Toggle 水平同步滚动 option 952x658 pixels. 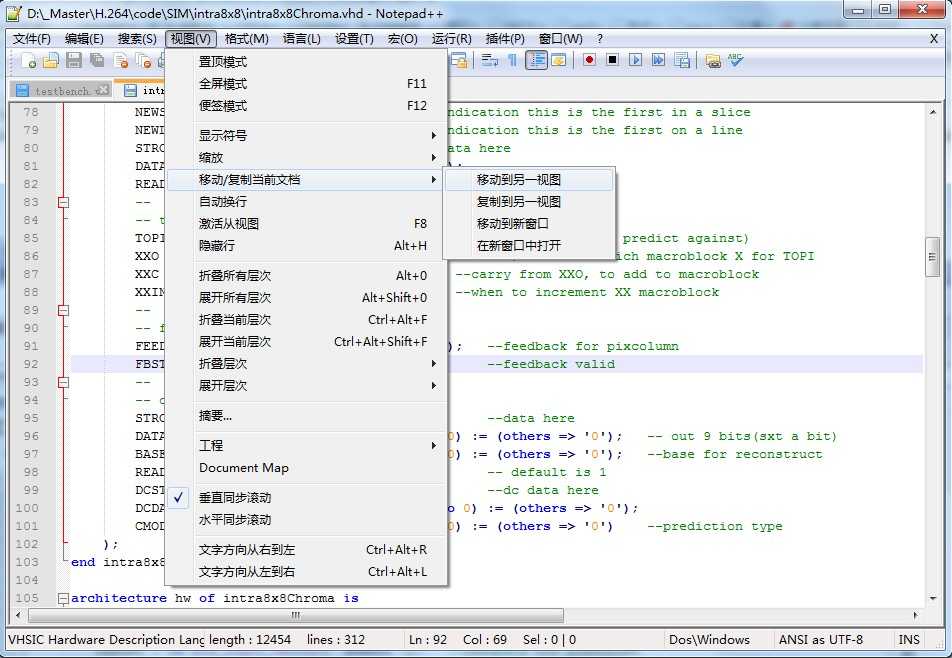click(x=307, y=520)
